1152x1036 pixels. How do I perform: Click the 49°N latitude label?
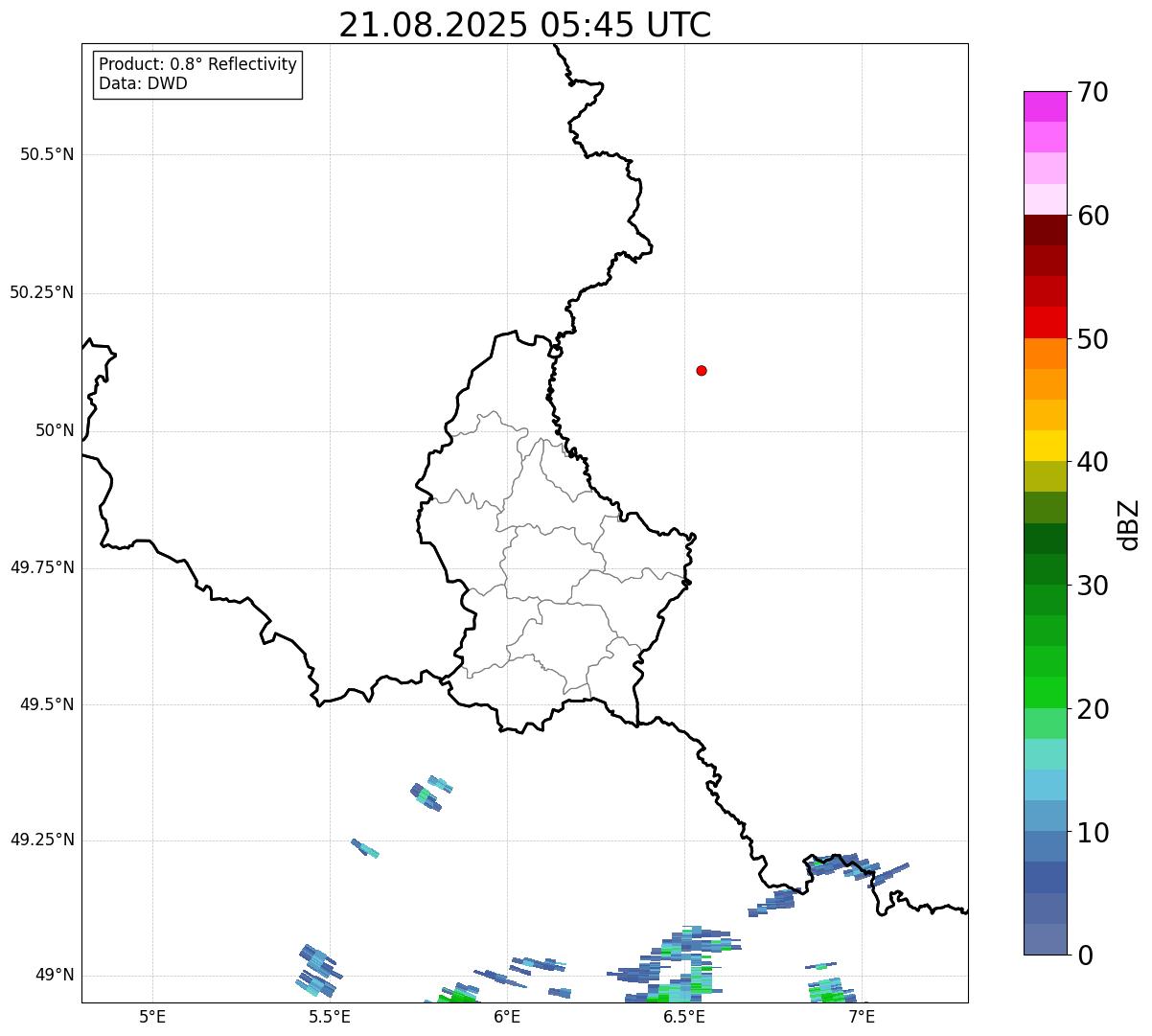(55, 976)
